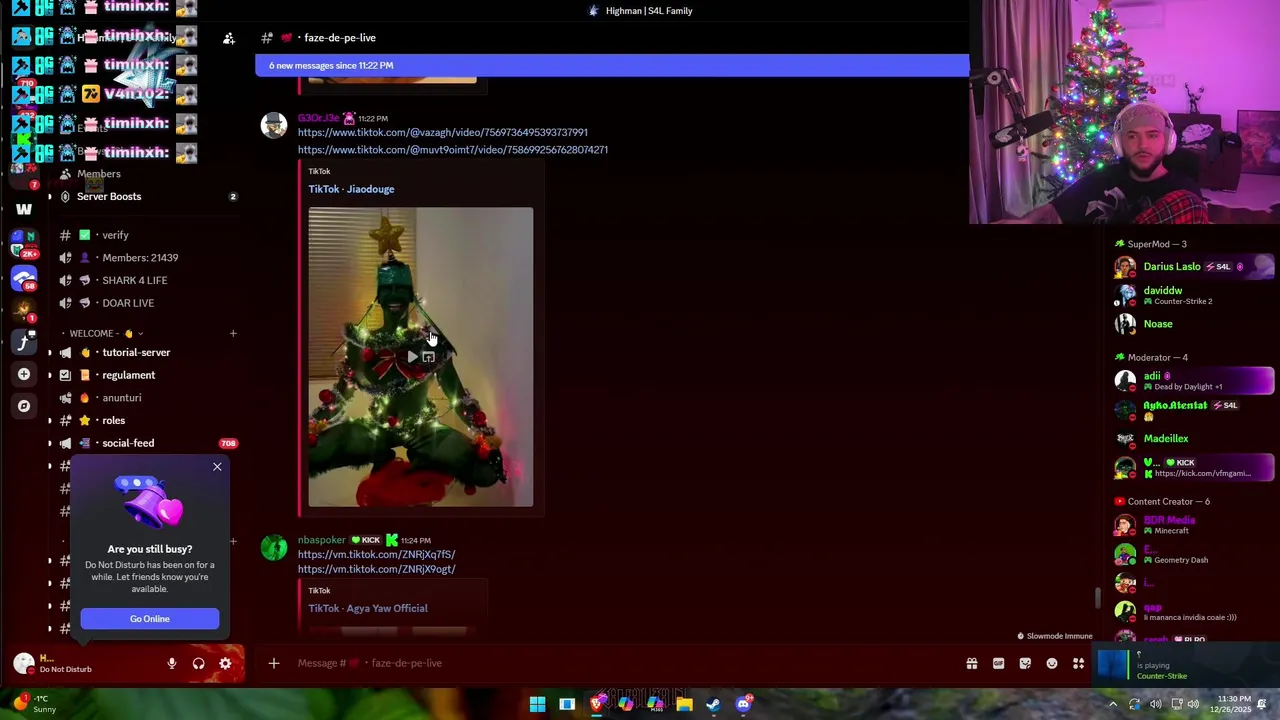Open the anunturi channel
This screenshot has height=720, width=1280.
point(122,398)
